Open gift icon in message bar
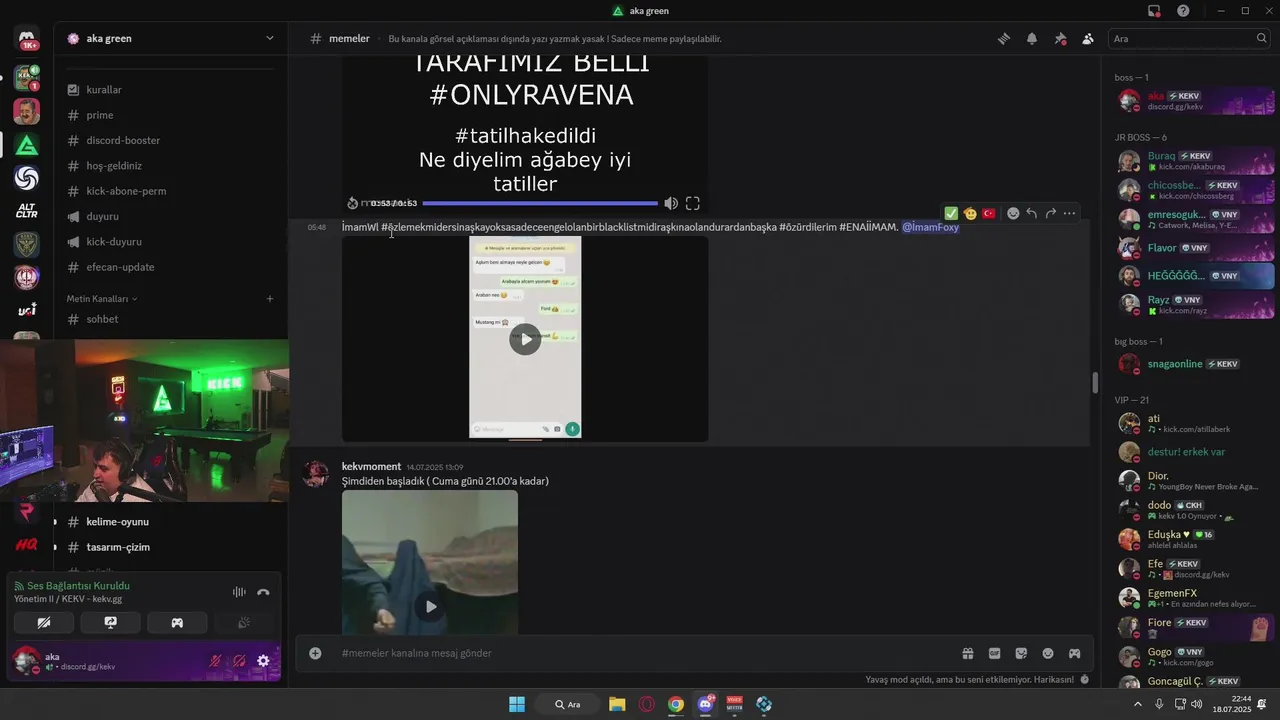 pos(968,653)
